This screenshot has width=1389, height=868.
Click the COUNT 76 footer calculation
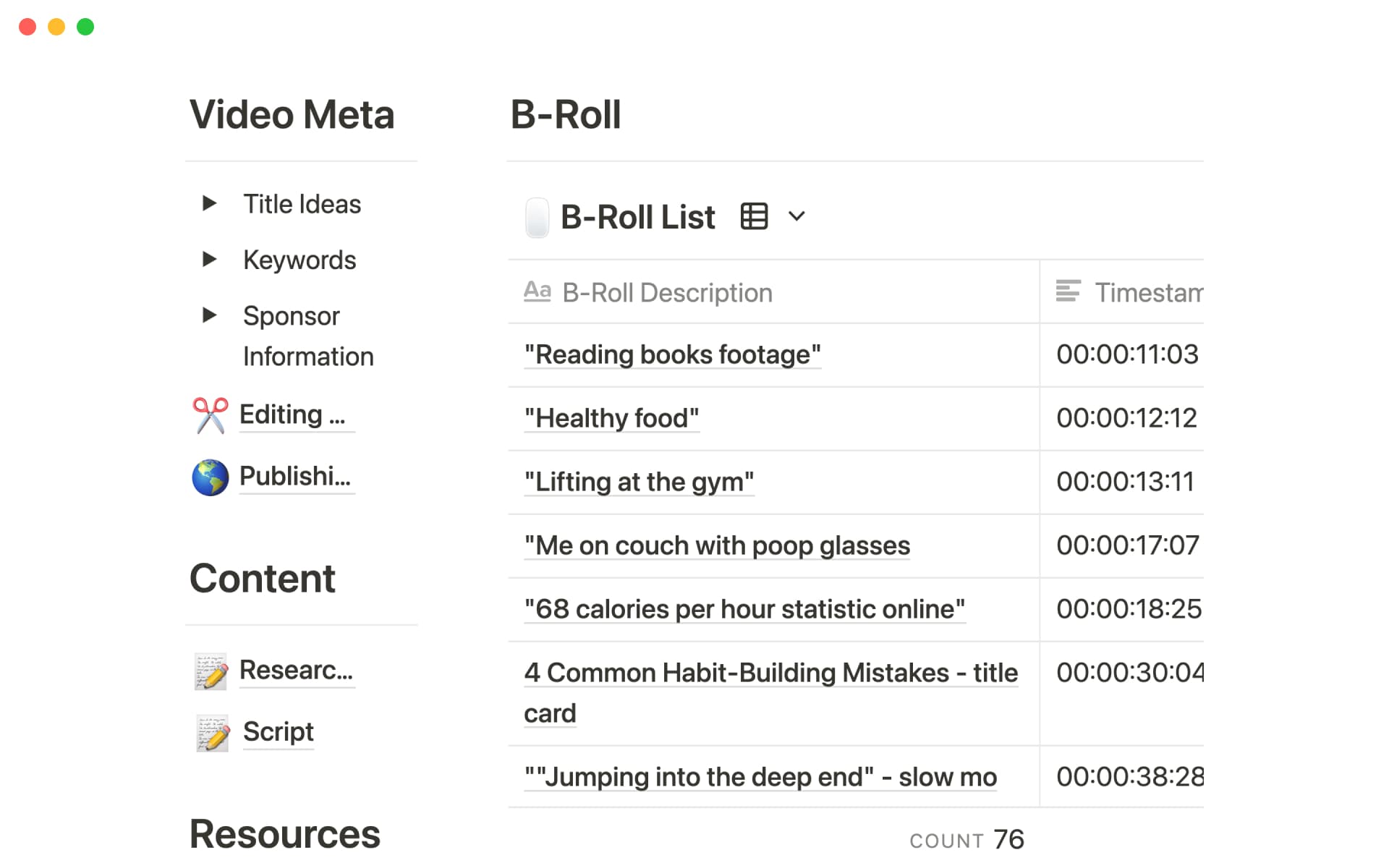coord(967,840)
